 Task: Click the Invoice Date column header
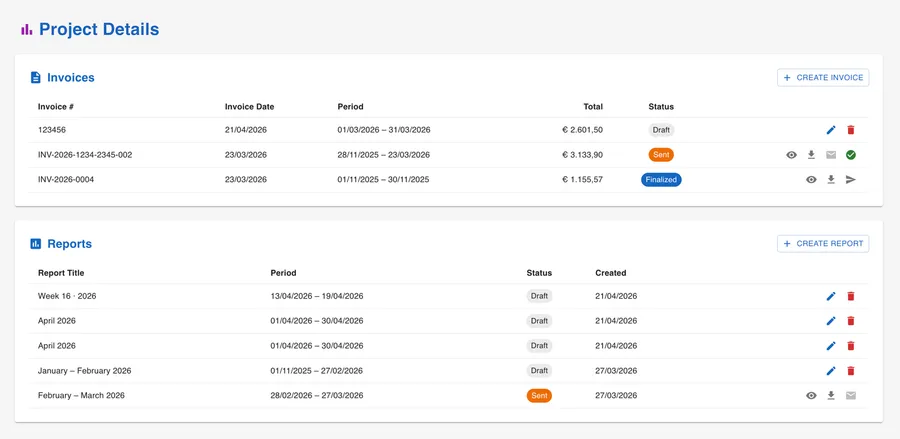250,107
